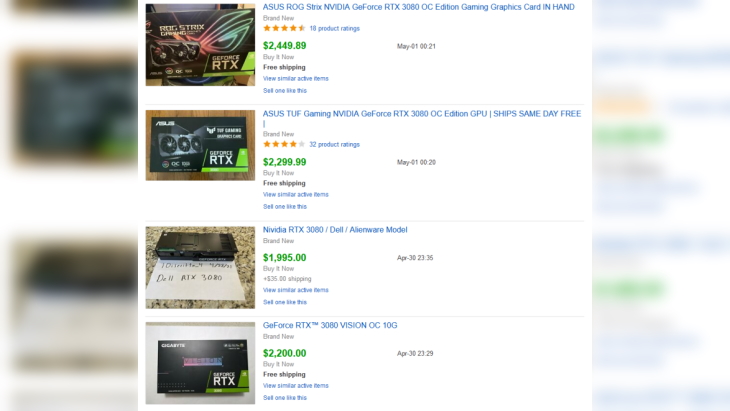Click the star rating icons for ROG Strix
Screen dimensions: 730x411
coord(284,28)
